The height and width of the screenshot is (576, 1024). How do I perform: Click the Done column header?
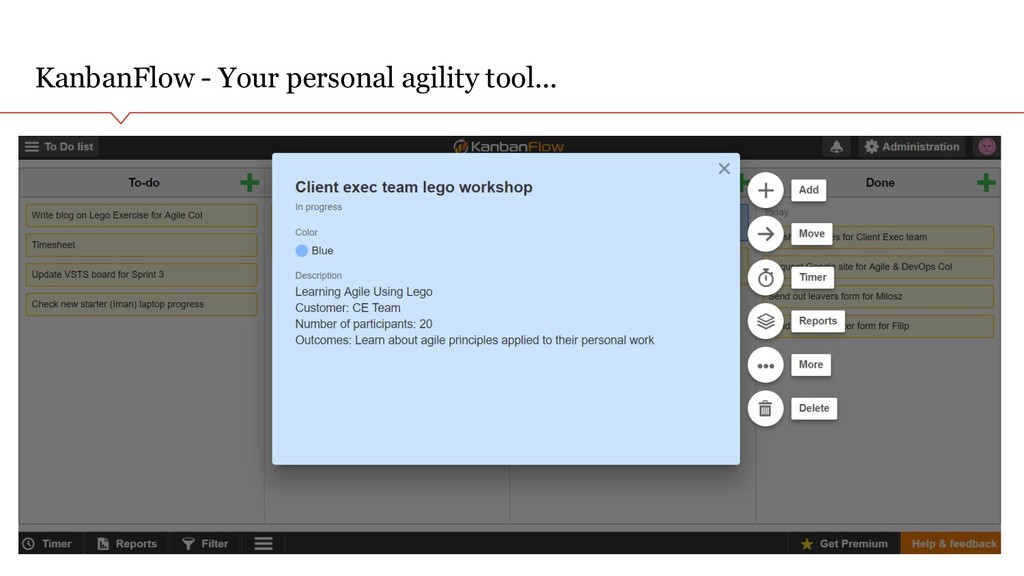click(x=880, y=183)
